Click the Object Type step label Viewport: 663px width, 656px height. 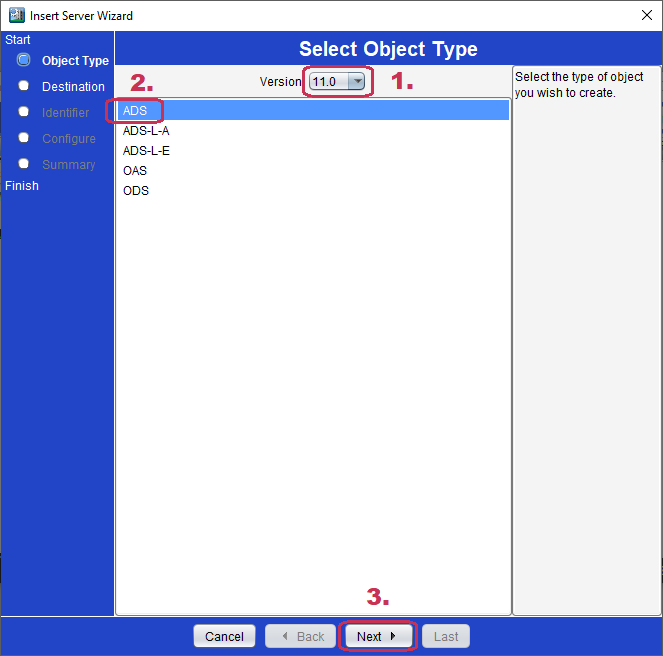tap(75, 60)
